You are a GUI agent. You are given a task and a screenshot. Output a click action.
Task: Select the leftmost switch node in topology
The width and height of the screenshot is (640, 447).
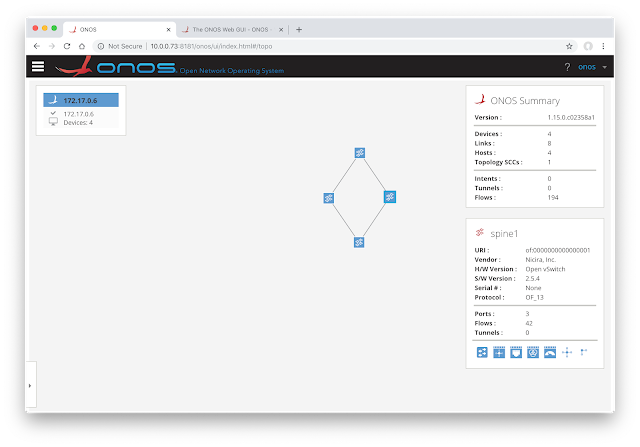point(329,198)
